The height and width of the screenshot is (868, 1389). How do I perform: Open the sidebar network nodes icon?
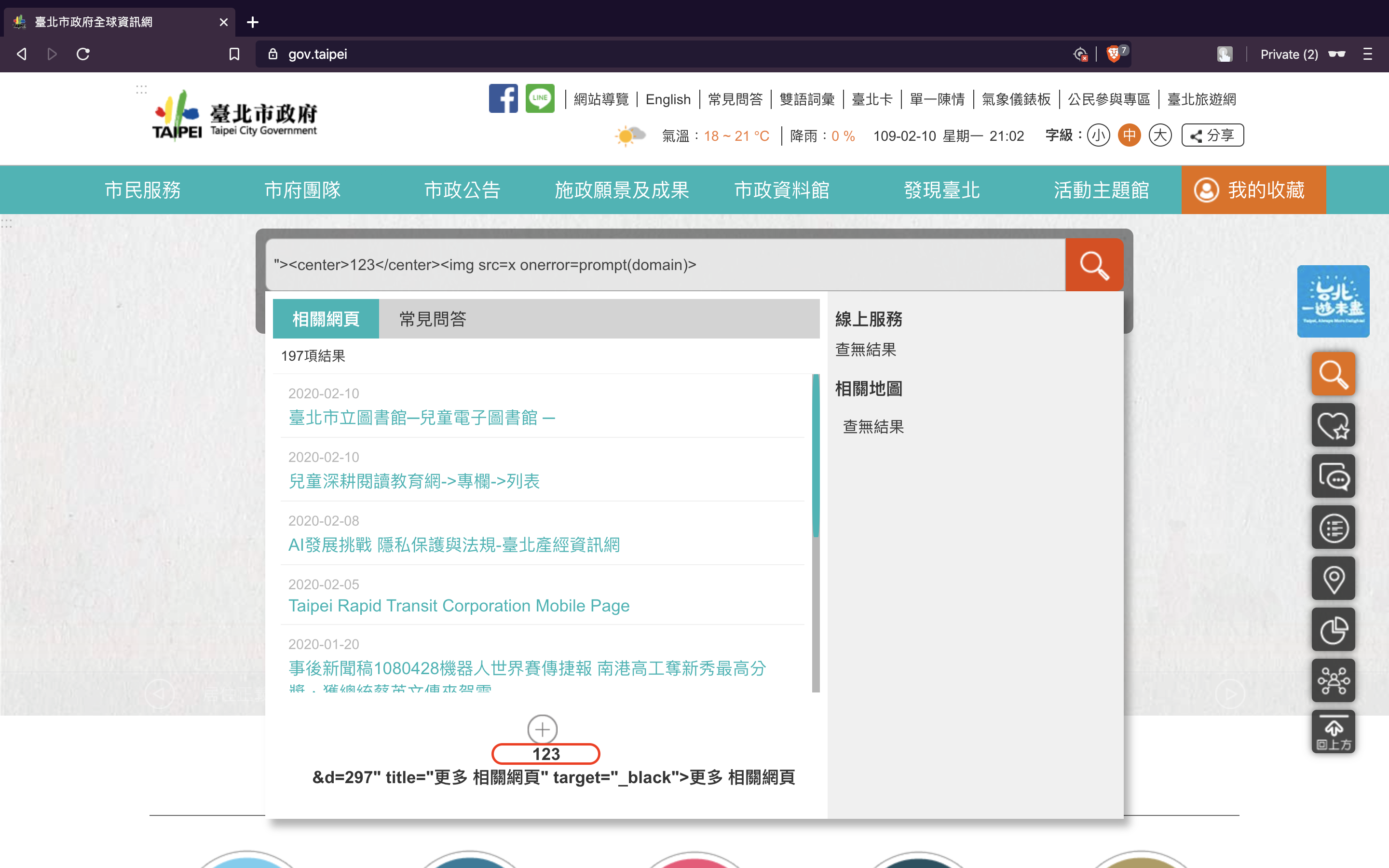1333,681
